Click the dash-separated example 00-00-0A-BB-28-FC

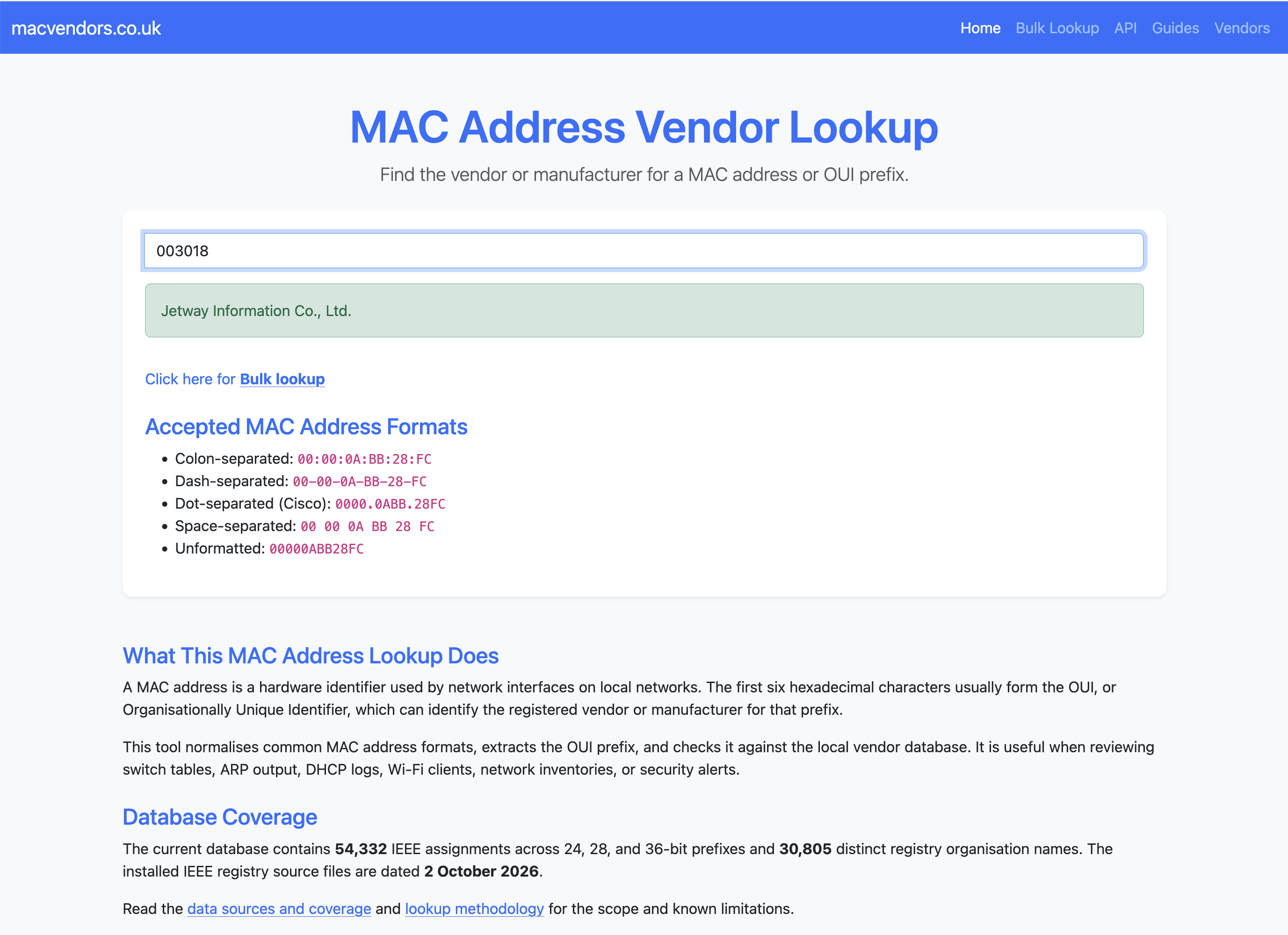(360, 482)
